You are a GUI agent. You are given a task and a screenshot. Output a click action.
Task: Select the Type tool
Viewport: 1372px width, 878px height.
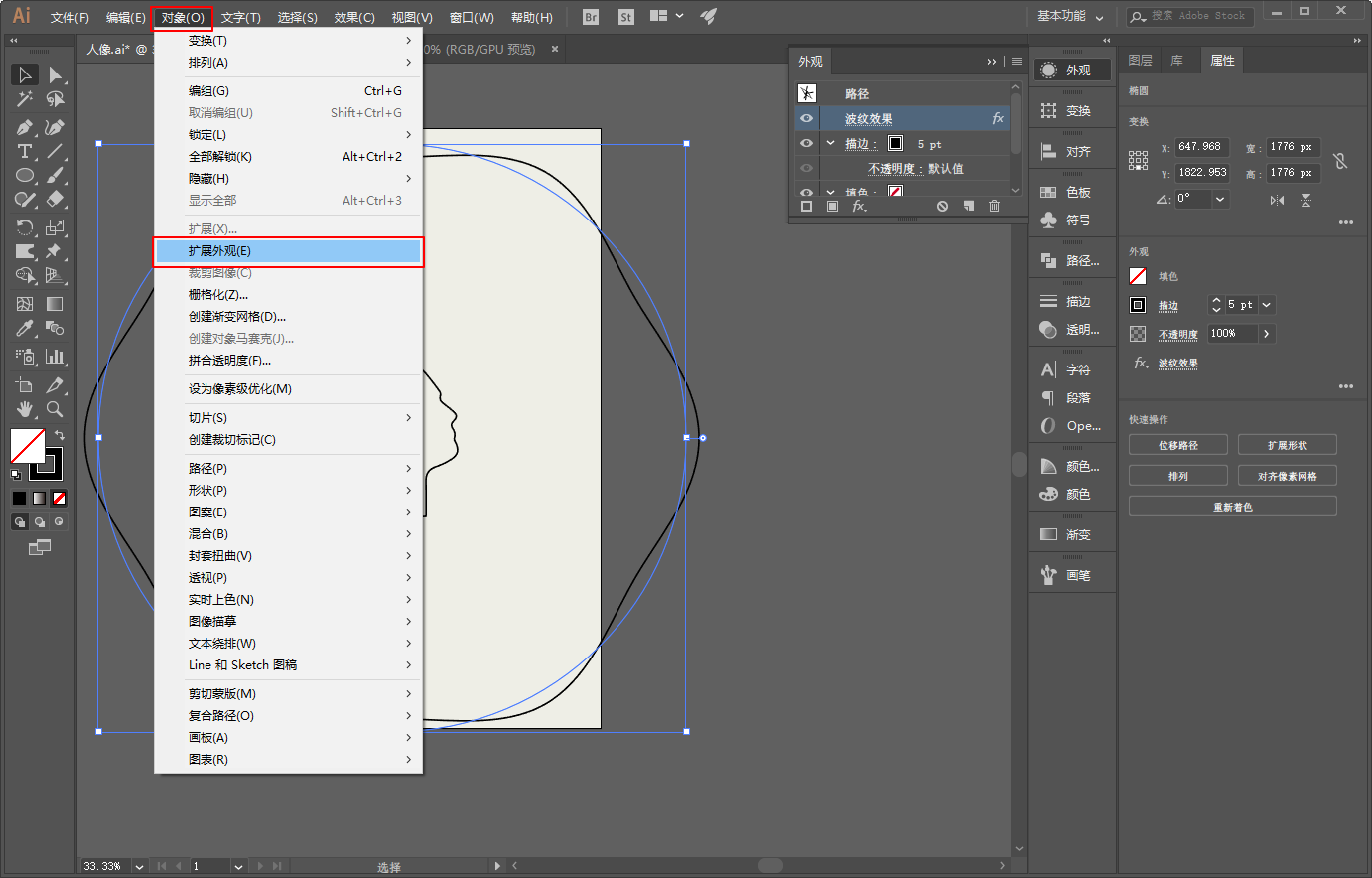point(25,151)
